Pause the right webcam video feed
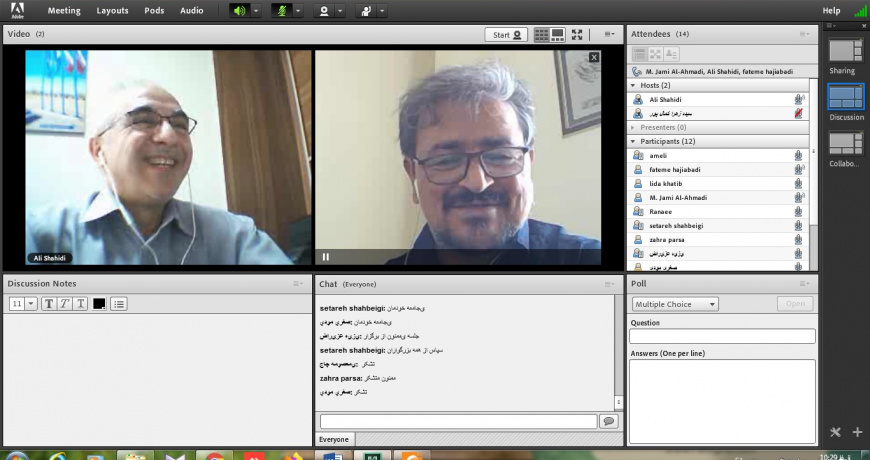The height and width of the screenshot is (460, 870). tap(326, 257)
